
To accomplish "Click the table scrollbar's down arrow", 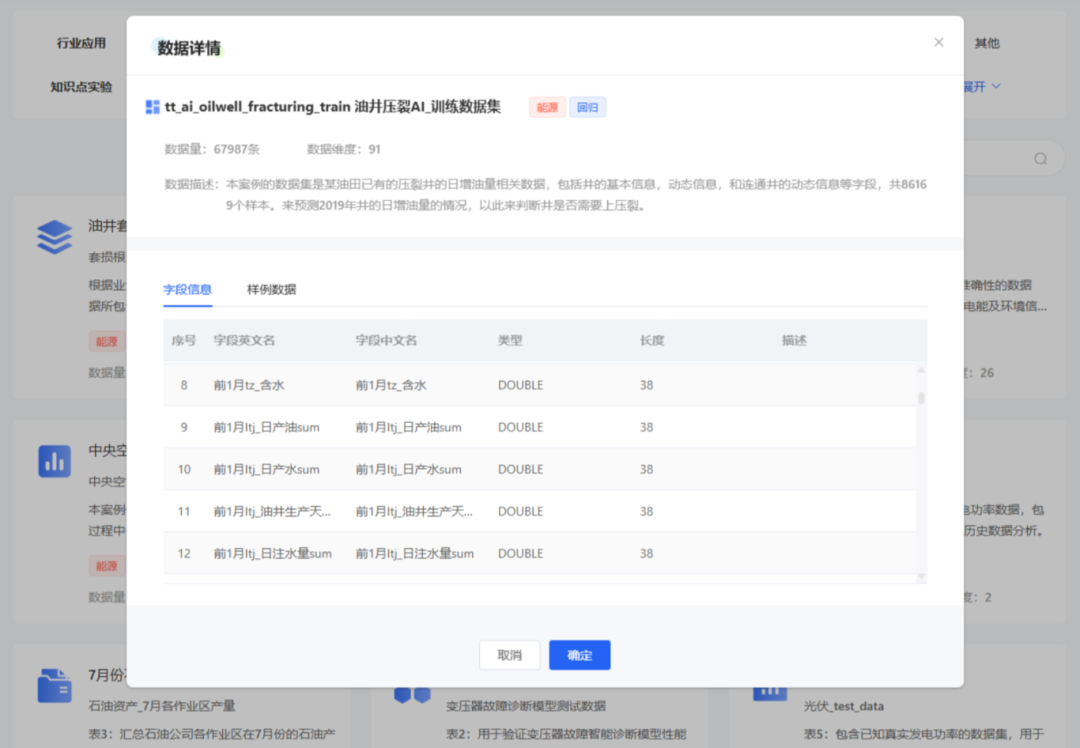I will tap(921, 577).
